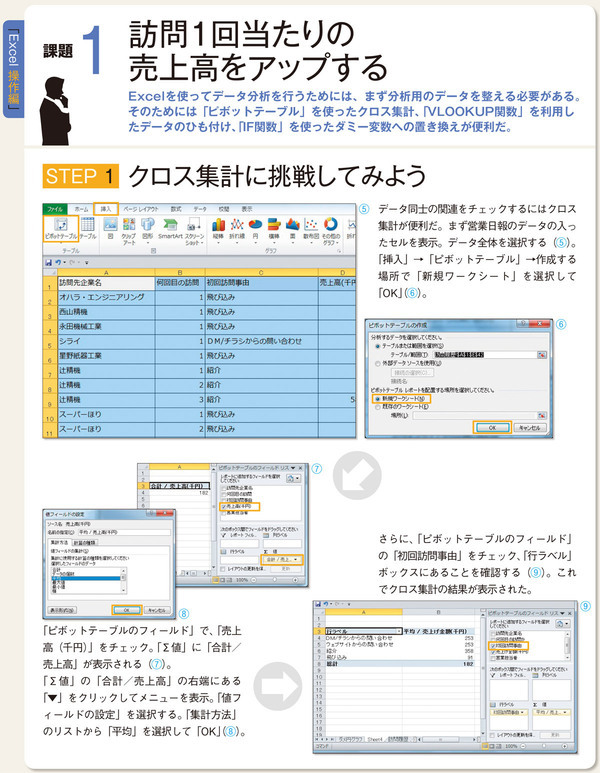The width and height of the screenshot is (600, 773).
Task: Click キャンセル in 値フィールドの設定 dialog
Action: pyautogui.click(x=157, y=610)
